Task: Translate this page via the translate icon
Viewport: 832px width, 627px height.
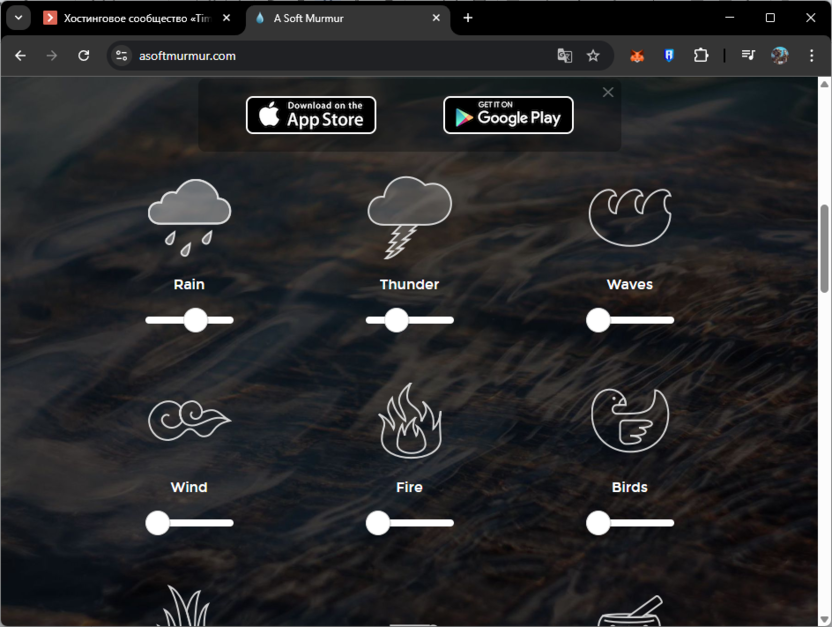Action: click(565, 56)
